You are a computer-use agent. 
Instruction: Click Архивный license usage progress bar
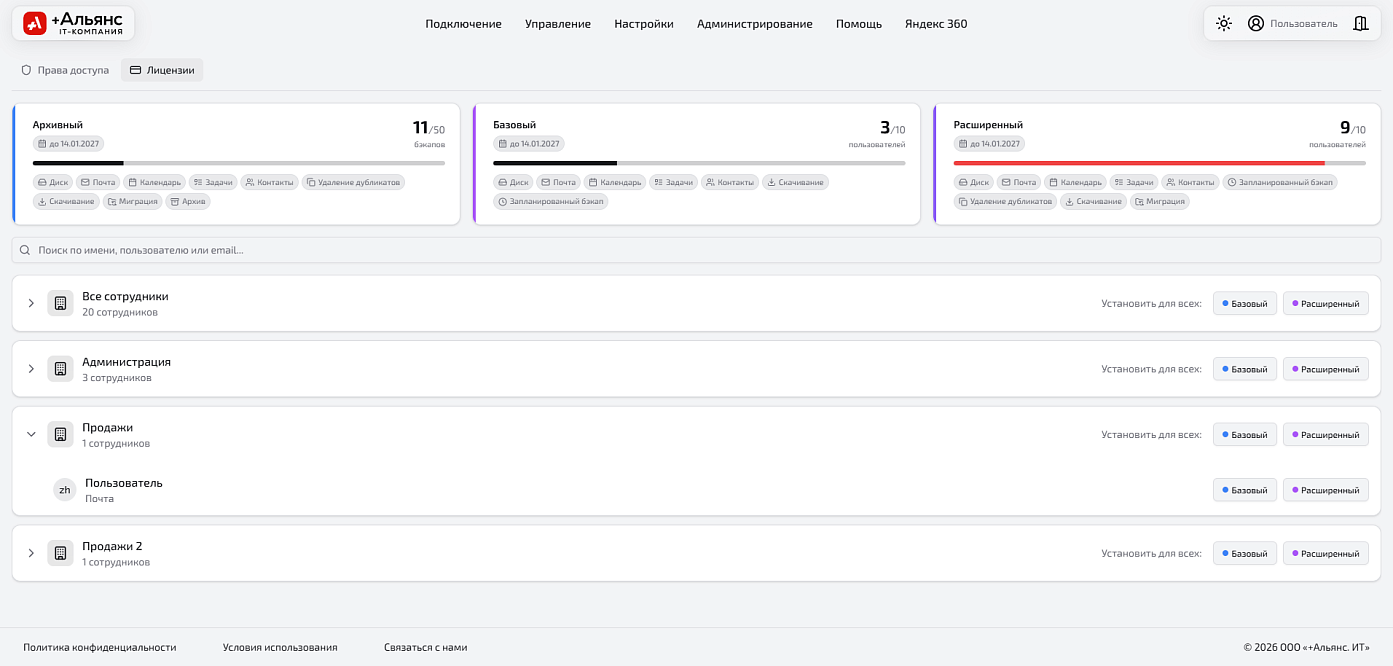point(239,163)
